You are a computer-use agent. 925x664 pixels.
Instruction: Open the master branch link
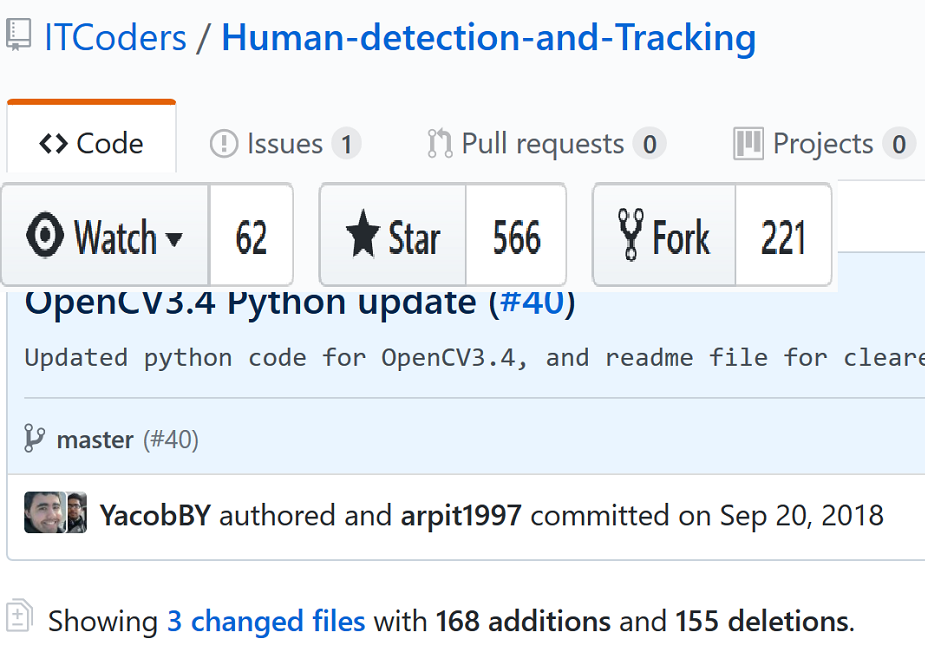tap(95, 440)
